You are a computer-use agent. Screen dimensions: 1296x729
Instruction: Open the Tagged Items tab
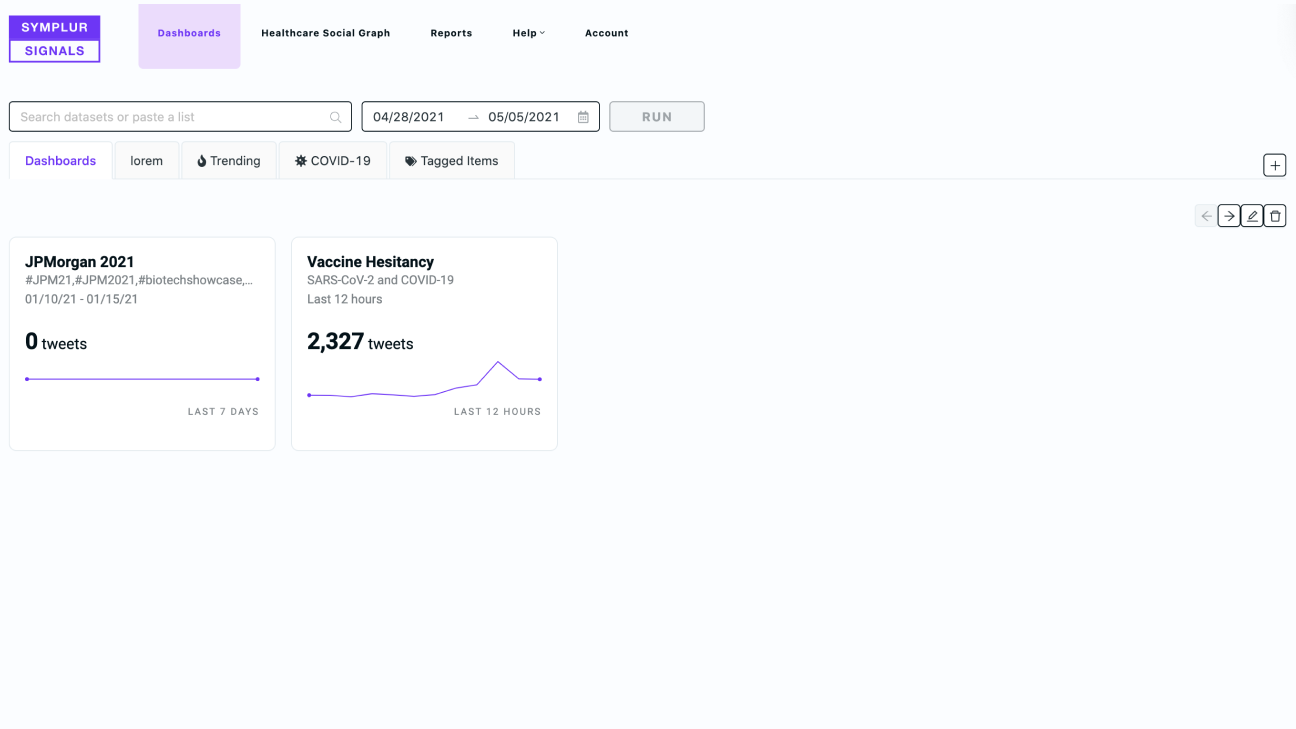coord(452,161)
